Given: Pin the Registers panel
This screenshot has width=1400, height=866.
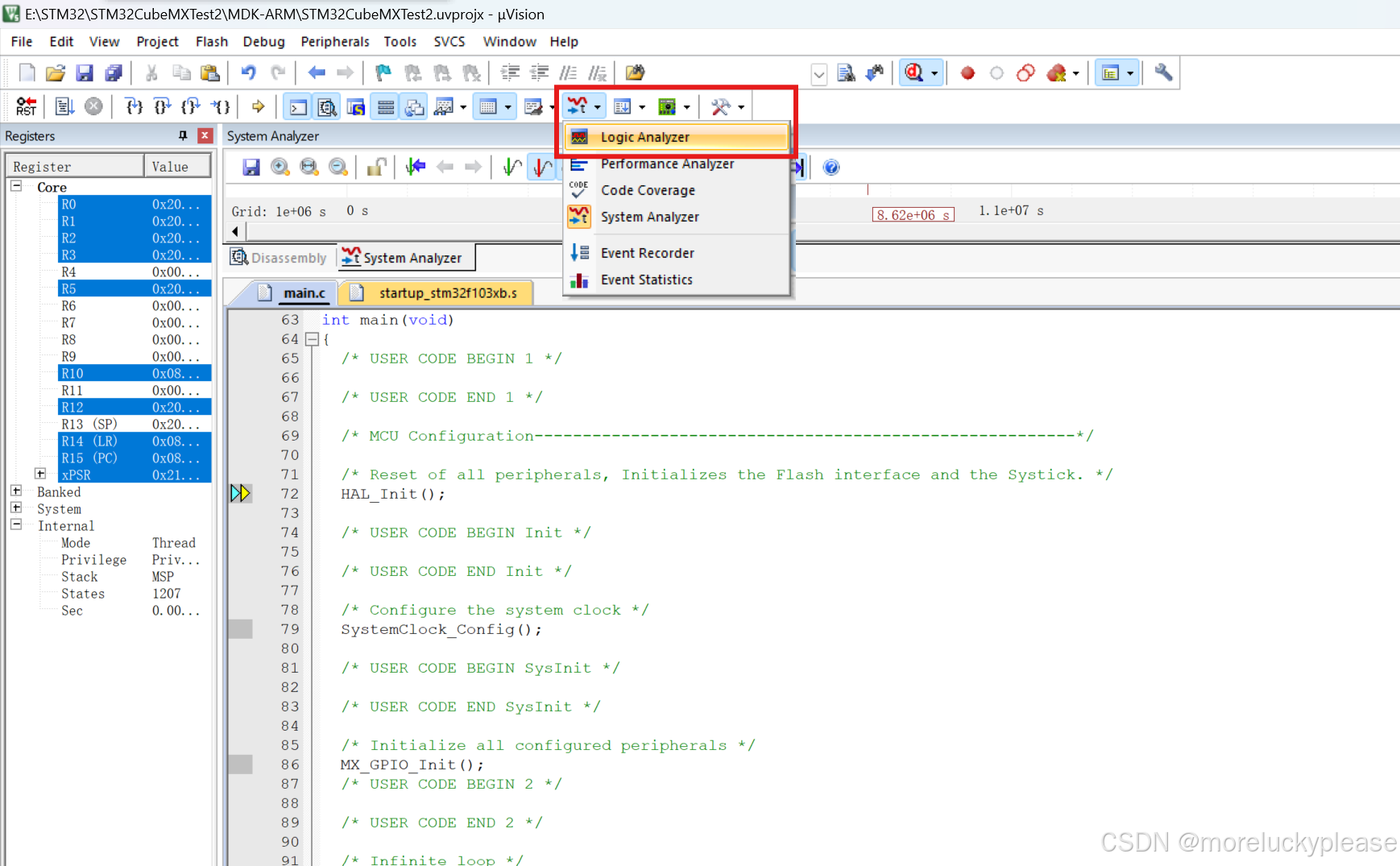Looking at the screenshot, I should pos(183,135).
